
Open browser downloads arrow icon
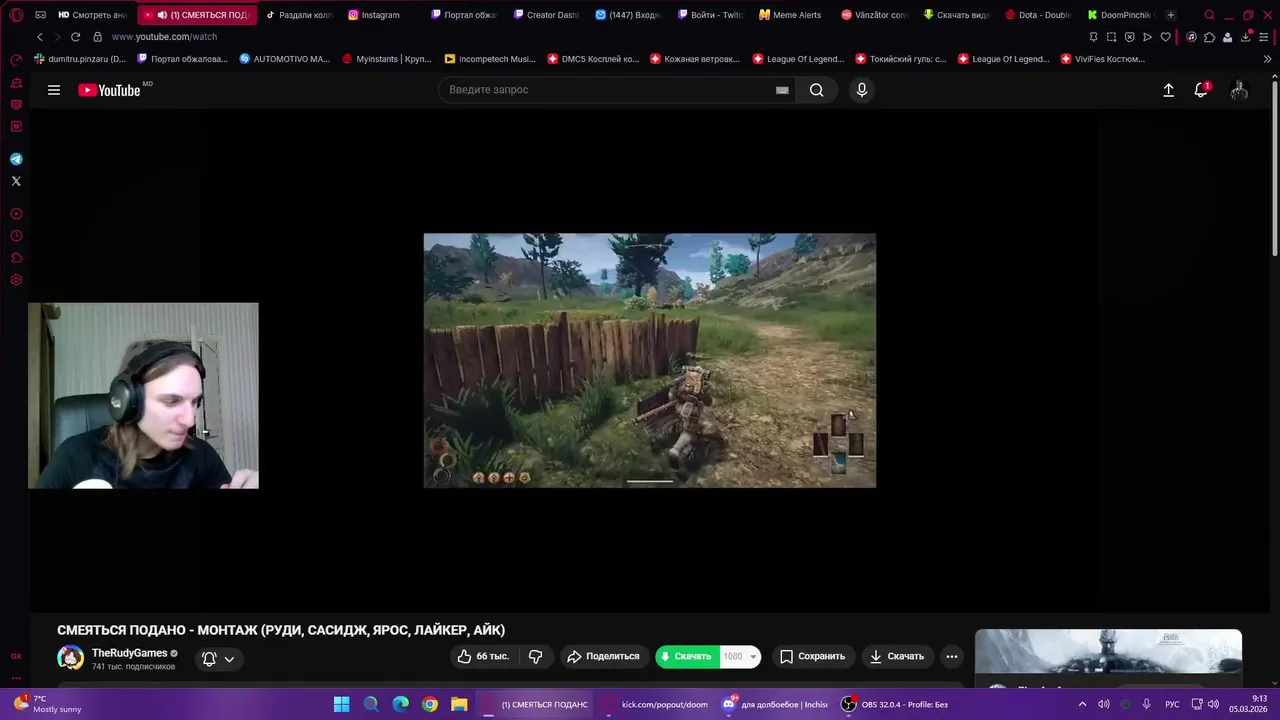[x=1247, y=37]
